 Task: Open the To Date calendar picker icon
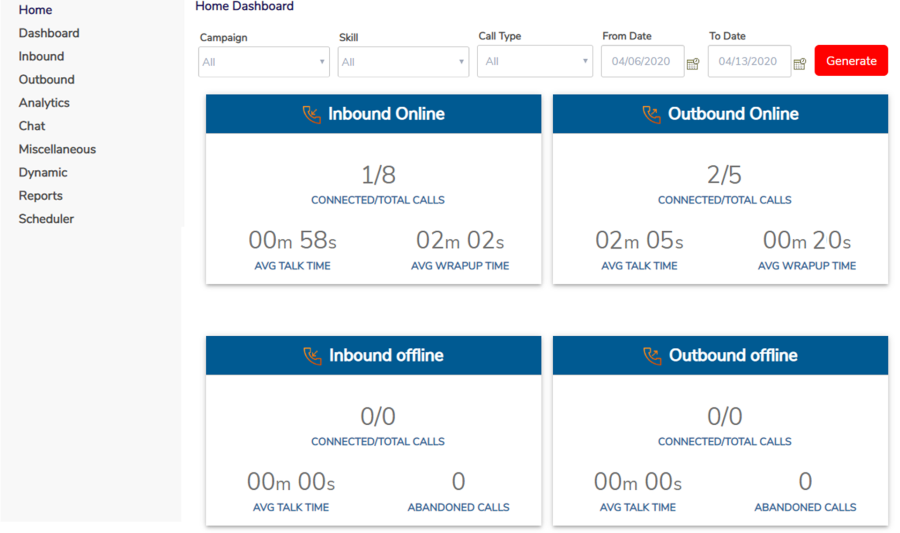[800, 64]
